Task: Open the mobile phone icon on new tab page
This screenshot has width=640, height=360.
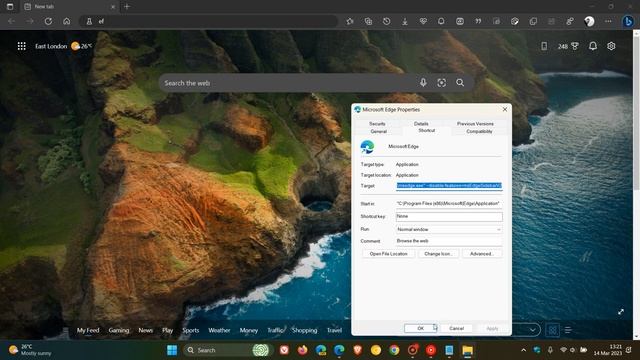Action: [x=544, y=46]
